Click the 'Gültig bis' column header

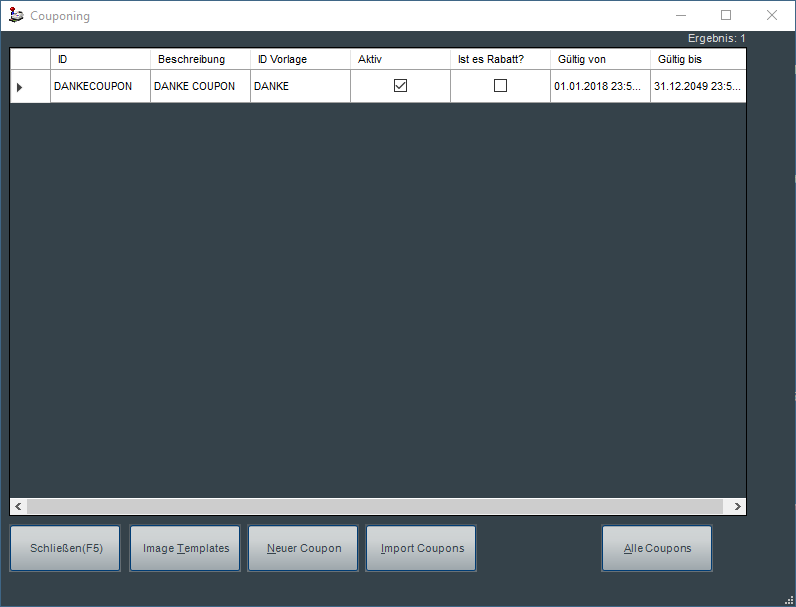click(x=697, y=59)
